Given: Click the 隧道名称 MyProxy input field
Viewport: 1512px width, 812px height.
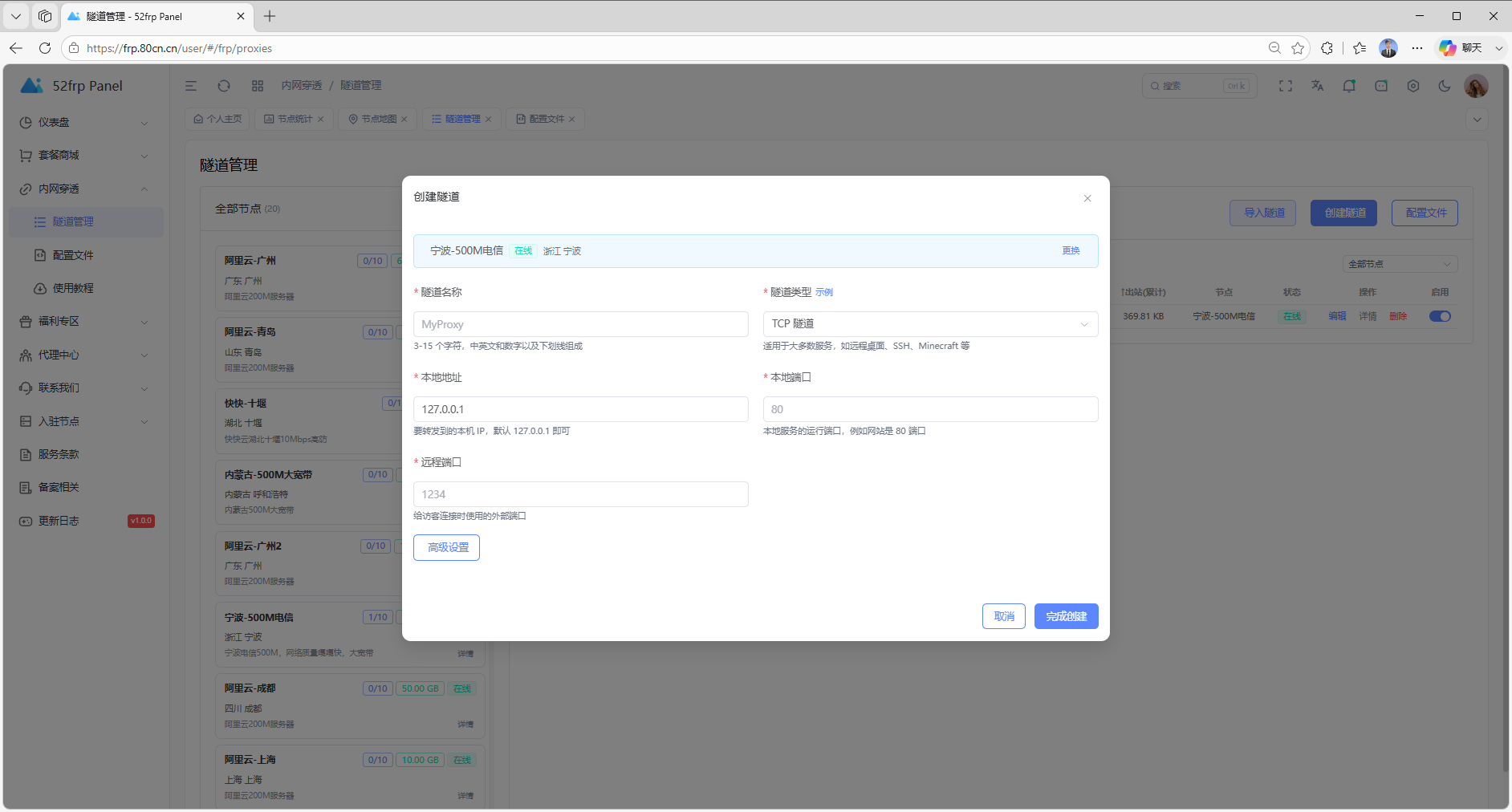Looking at the screenshot, I should [x=580, y=324].
